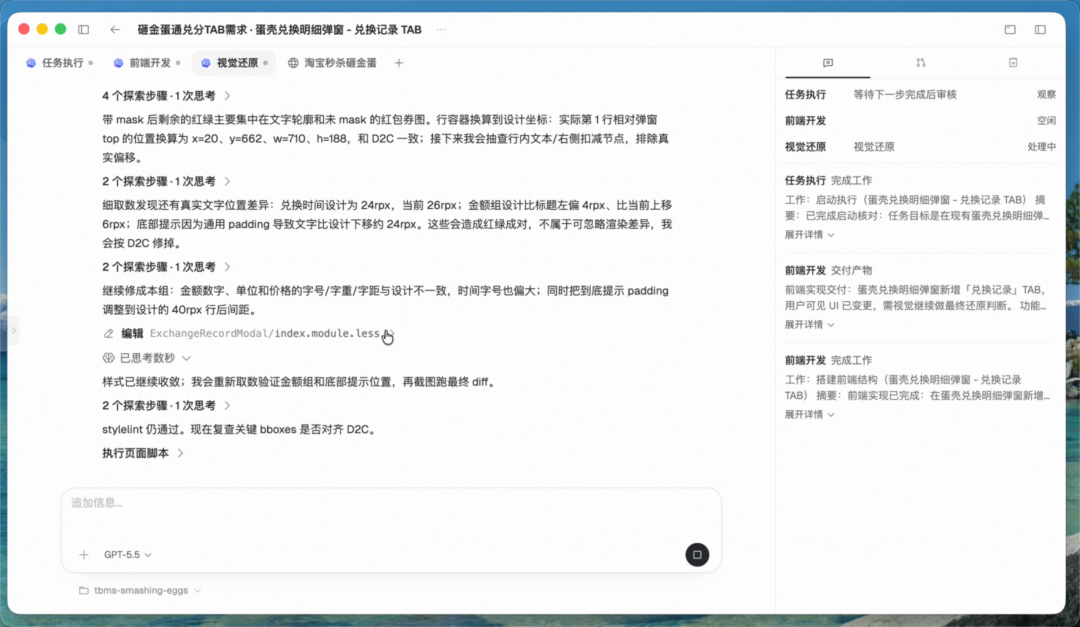Expand the 2 个探索步骤 row below 实偏移
This screenshot has width=1080, height=627.
[166, 181]
